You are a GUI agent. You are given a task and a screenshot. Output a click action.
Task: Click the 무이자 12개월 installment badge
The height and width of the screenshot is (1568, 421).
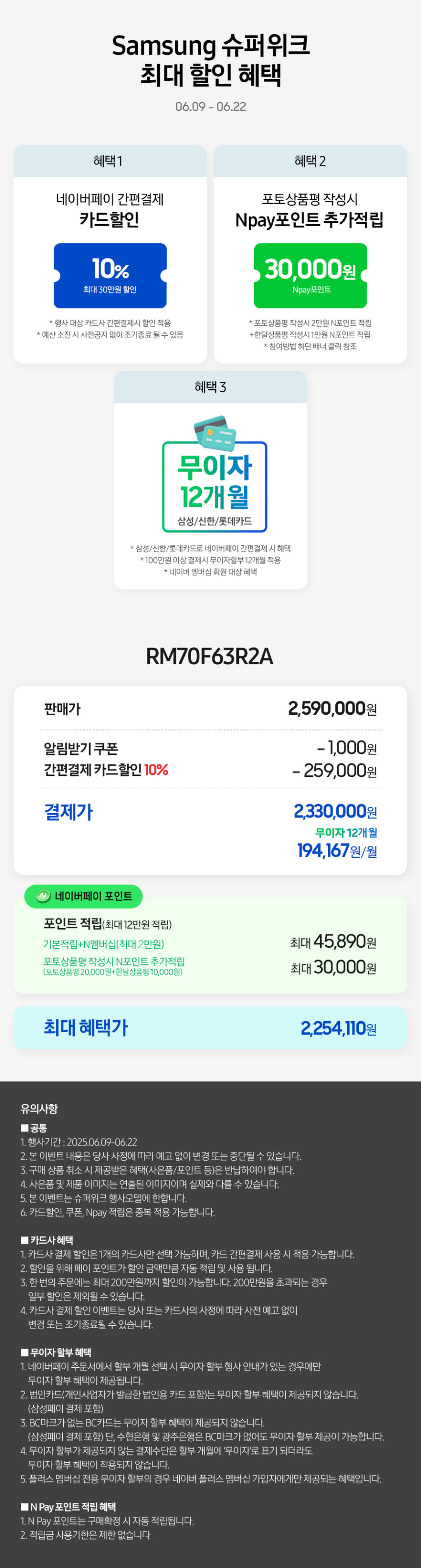coord(215,486)
